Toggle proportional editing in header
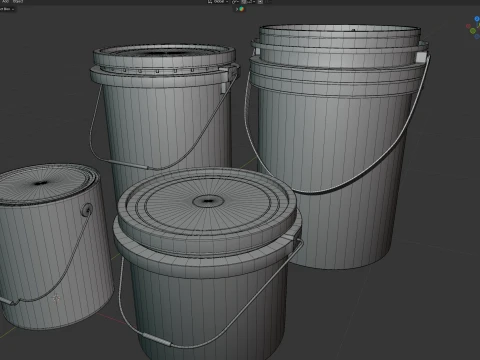 point(260,1)
